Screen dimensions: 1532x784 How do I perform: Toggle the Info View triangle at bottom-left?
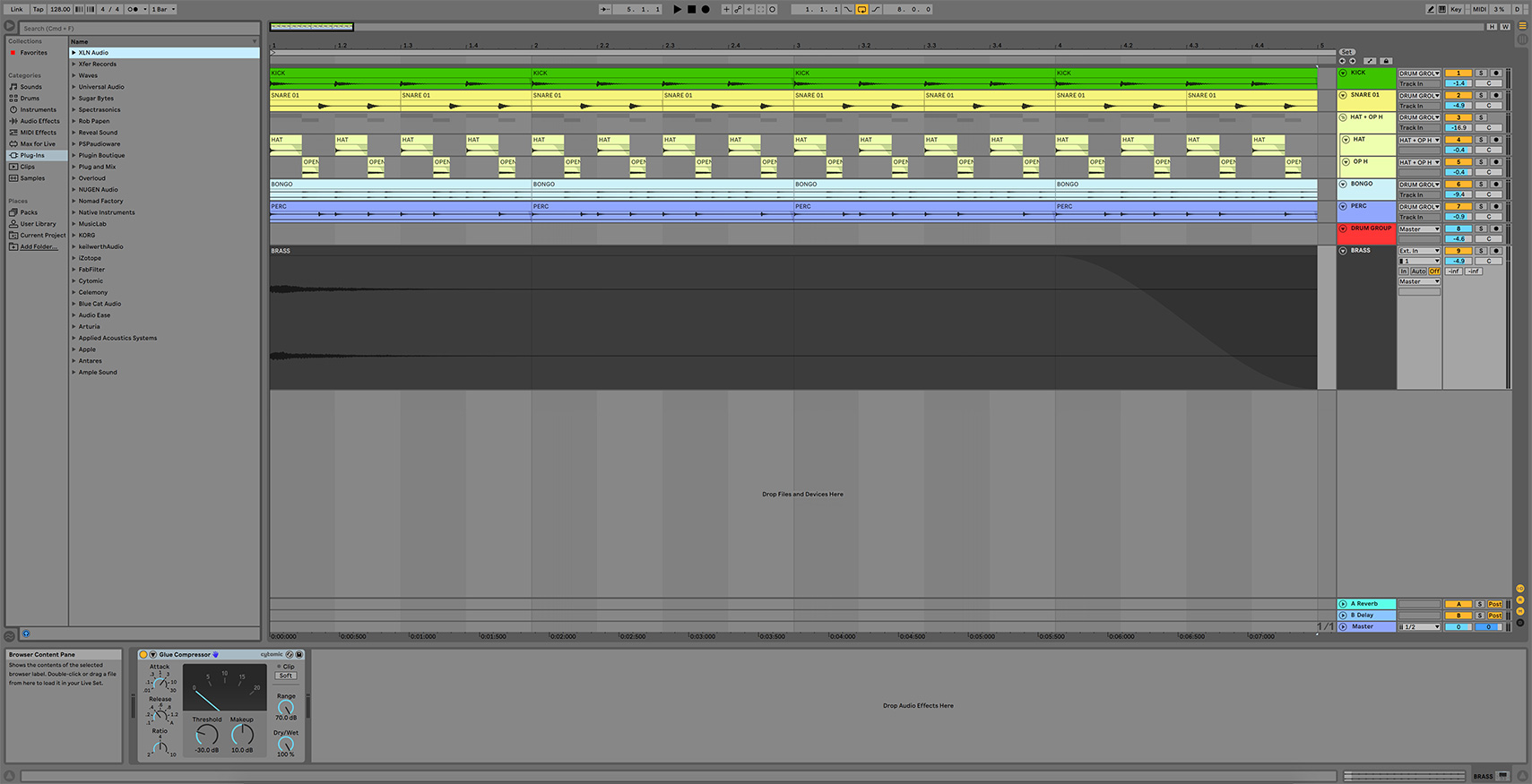tap(10, 776)
